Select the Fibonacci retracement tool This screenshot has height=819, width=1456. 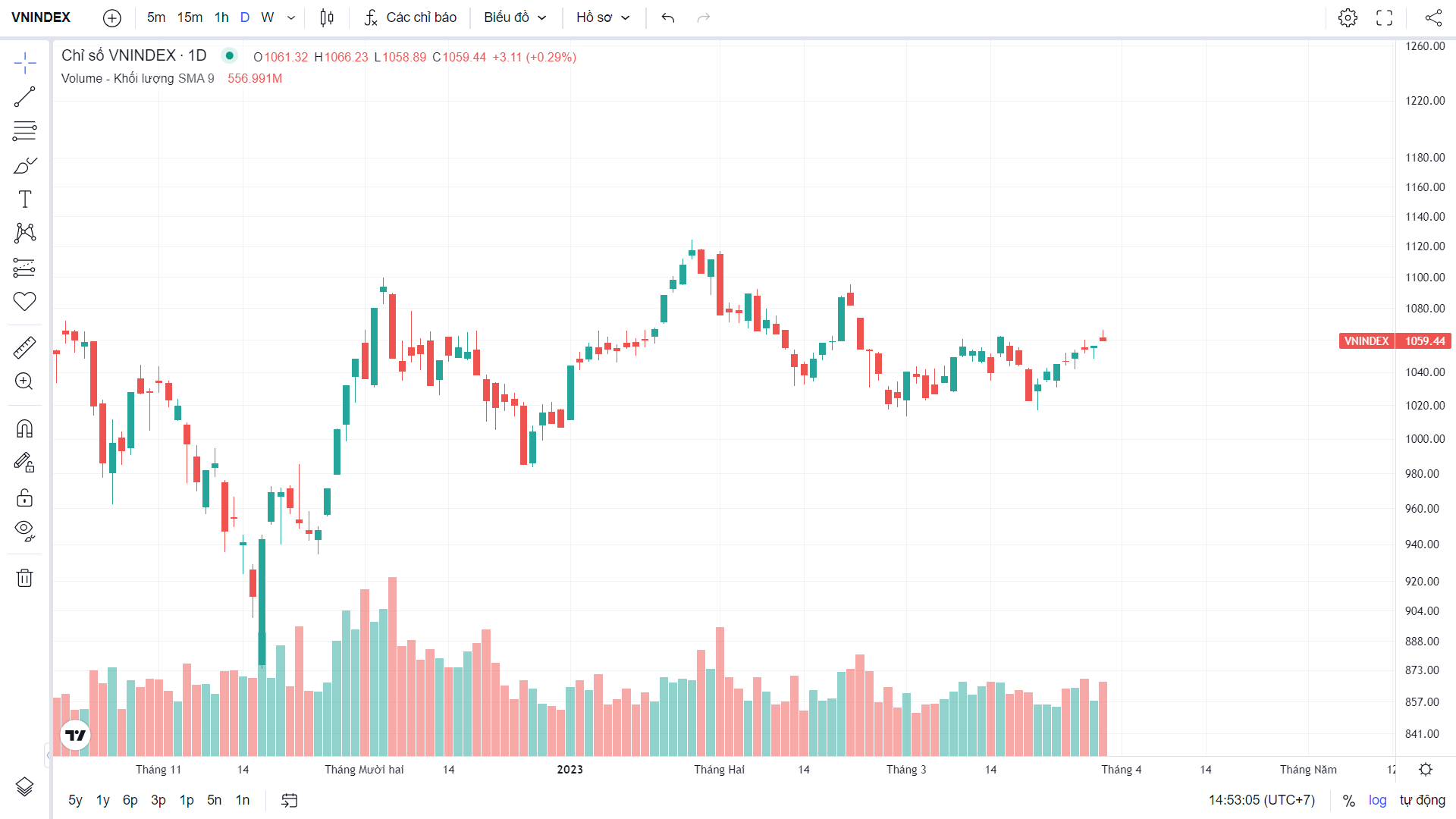(x=24, y=131)
